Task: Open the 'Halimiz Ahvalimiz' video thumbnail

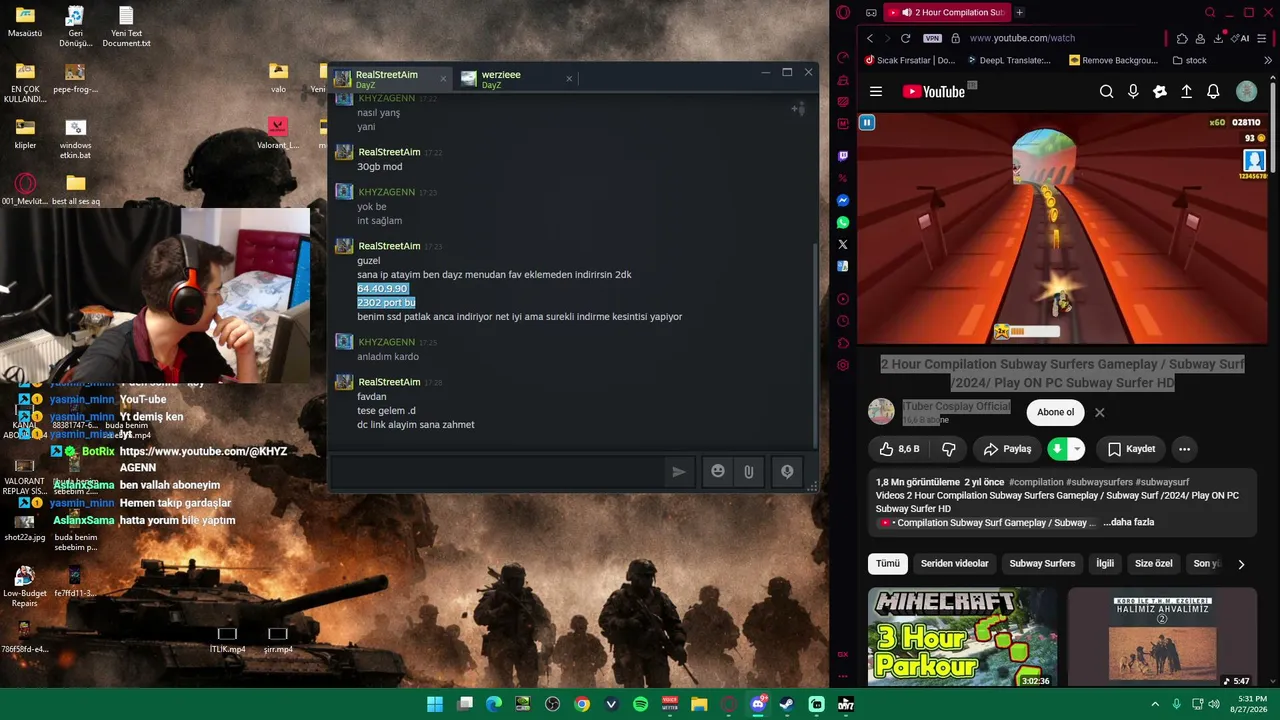Action: coord(1162,638)
